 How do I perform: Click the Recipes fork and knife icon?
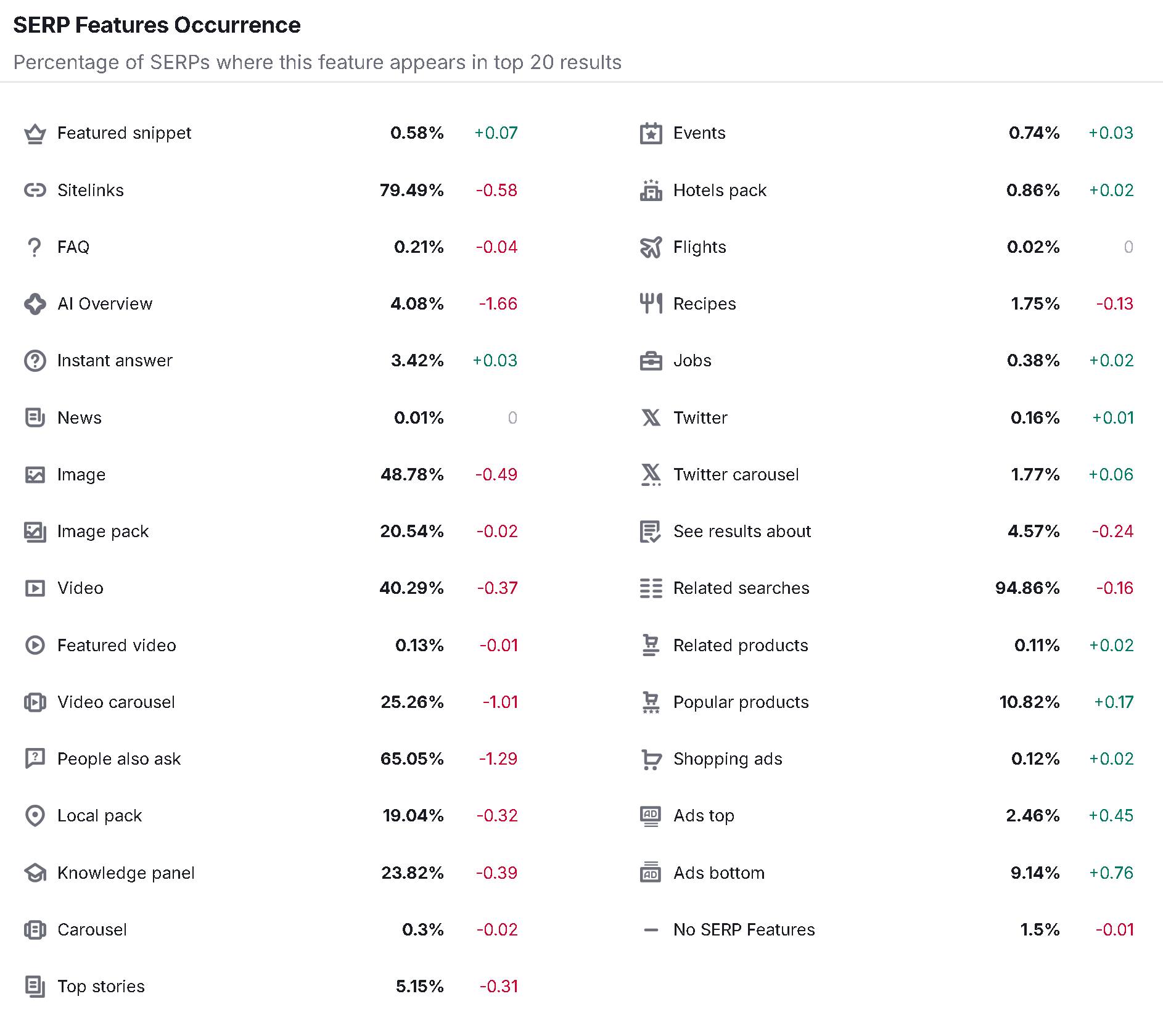tap(651, 304)
